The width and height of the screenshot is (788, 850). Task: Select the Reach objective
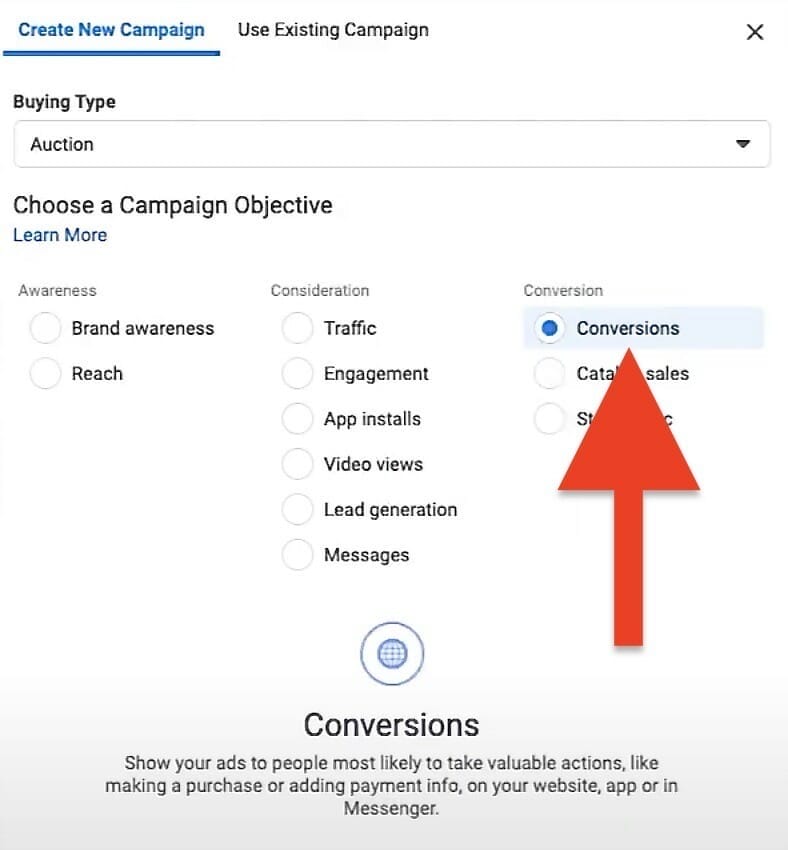(46, 373)
